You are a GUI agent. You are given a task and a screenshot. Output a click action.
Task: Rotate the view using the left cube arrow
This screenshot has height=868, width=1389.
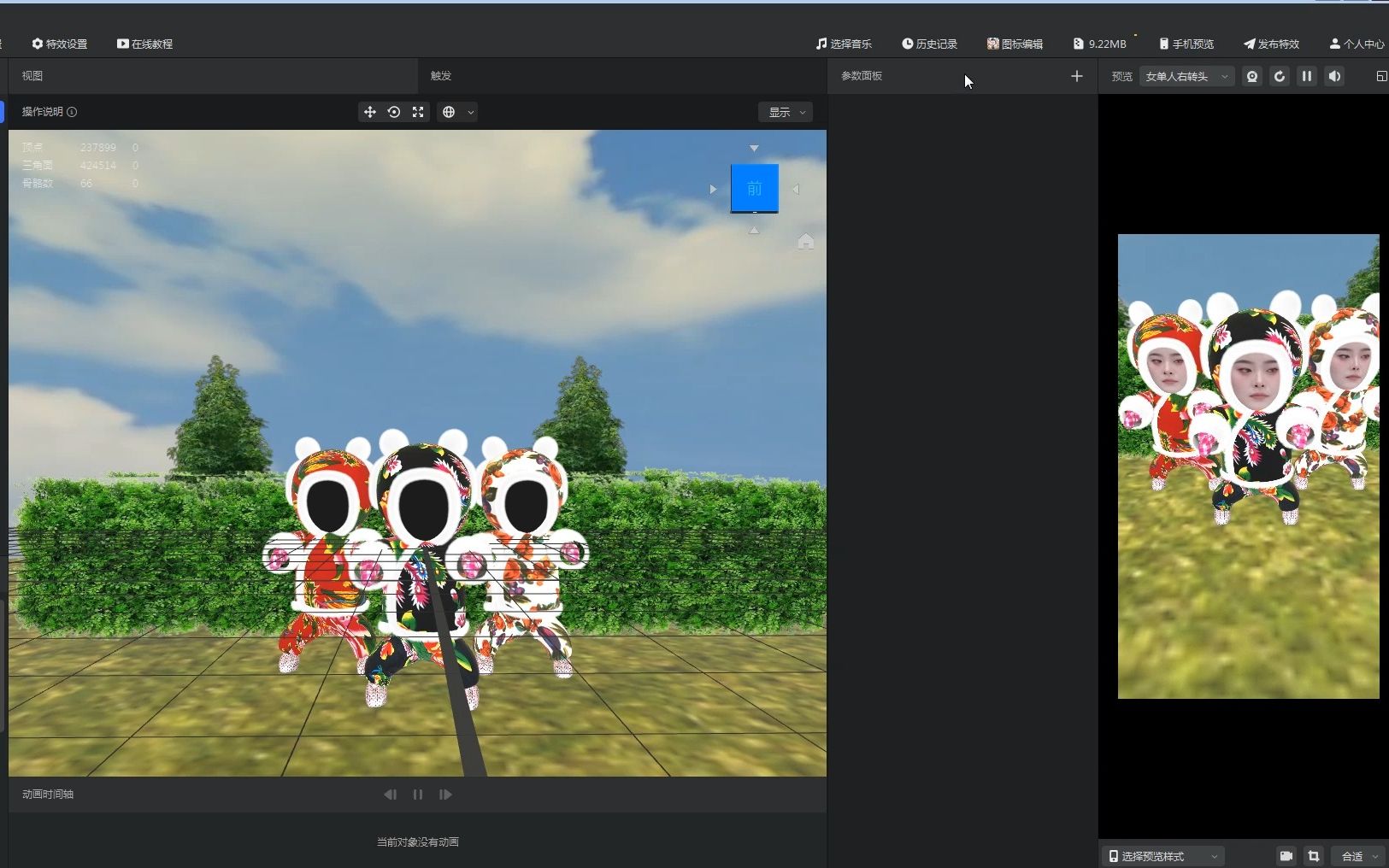[713, 189]
